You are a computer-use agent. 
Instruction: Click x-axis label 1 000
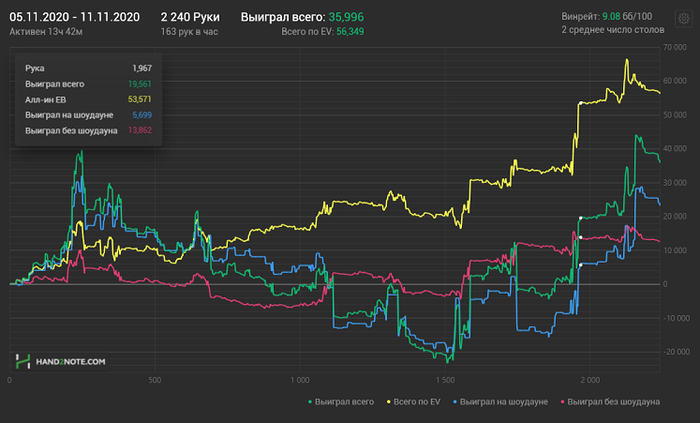[300, 380]
